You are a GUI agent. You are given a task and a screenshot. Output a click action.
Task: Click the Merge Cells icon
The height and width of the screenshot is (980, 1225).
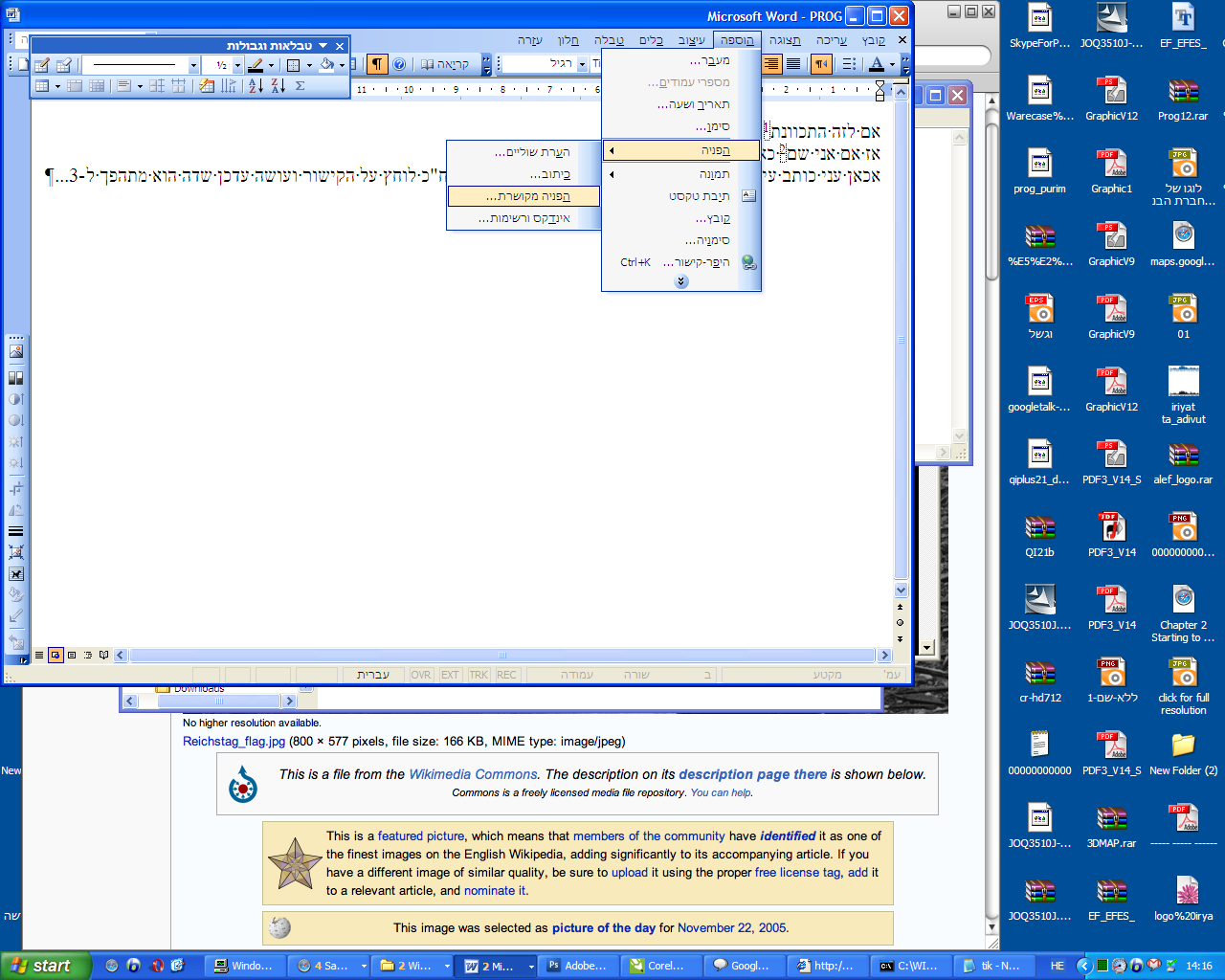75,86
